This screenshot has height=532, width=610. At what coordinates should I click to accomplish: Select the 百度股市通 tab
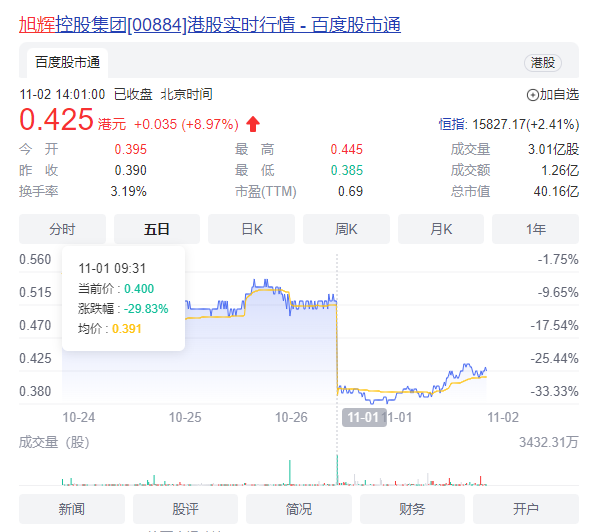(67, 63)
